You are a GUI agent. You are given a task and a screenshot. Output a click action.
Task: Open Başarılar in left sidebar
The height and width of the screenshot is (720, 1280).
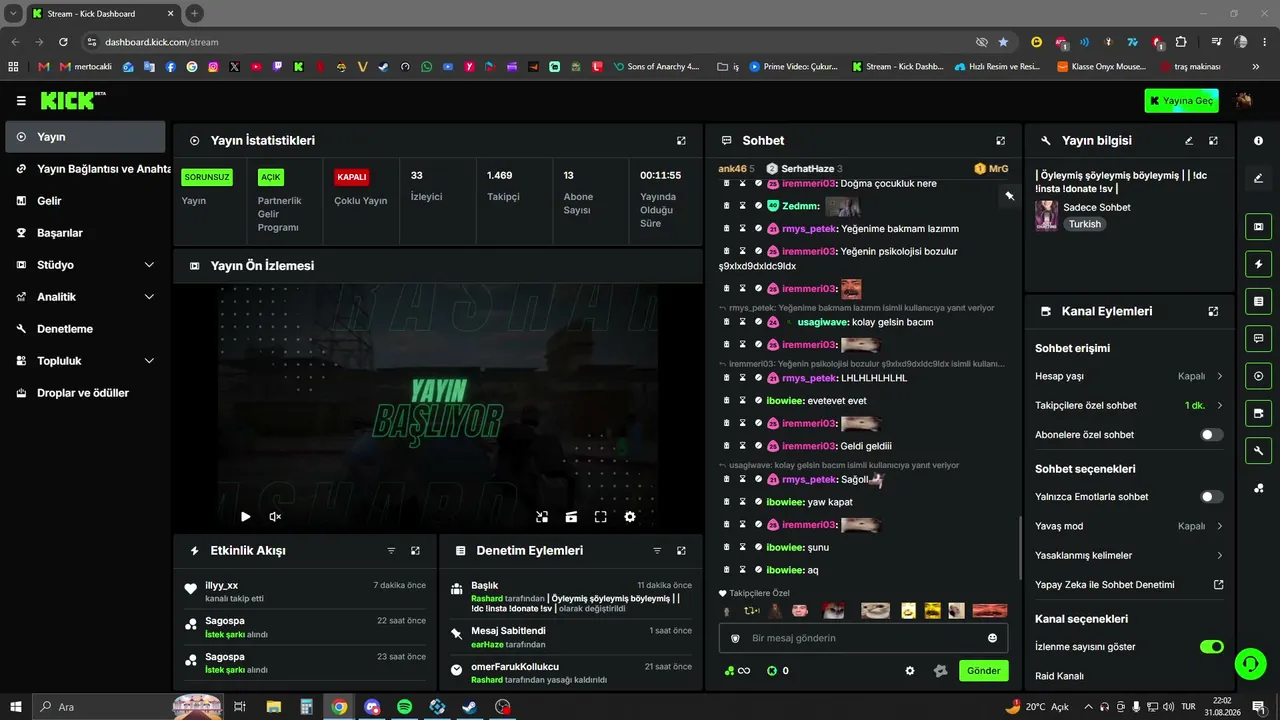click(x=85, y=233)
